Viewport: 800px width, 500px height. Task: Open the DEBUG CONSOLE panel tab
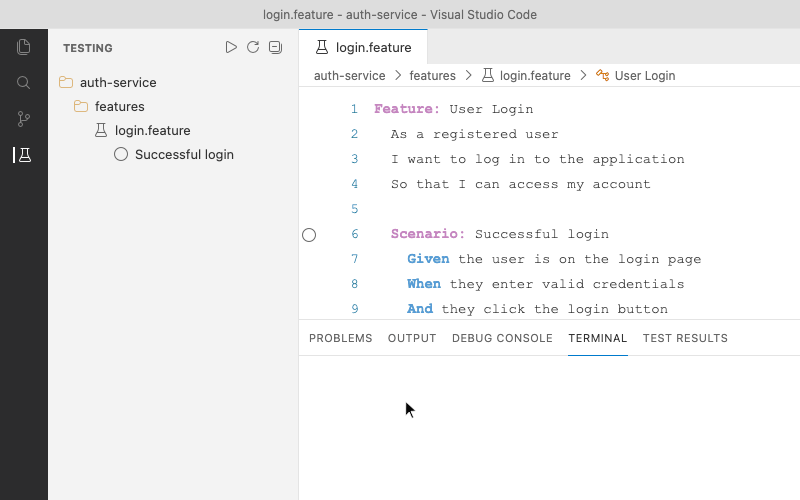pyautogui.click(x=502, y=338)
